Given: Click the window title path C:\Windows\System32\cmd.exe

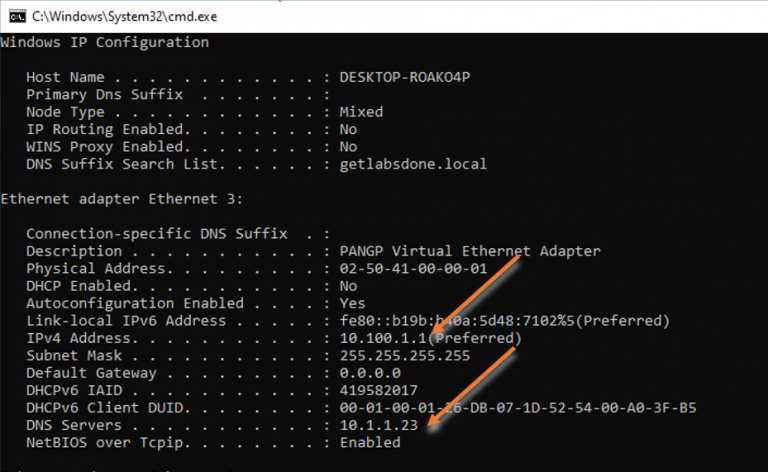Looking at the screenshot, I should tap(125, 17).
